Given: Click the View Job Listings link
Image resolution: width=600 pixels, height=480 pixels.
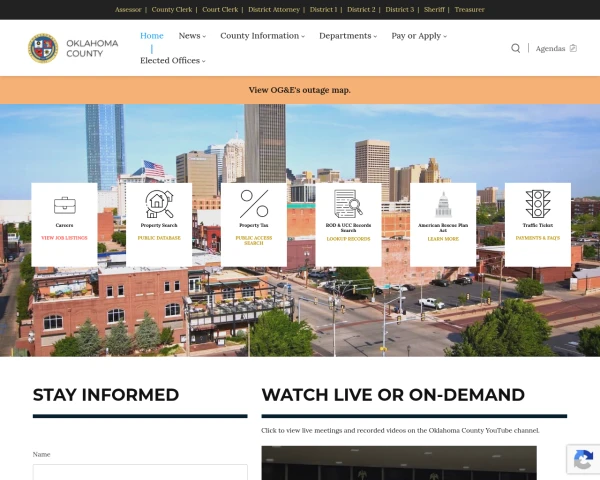Looking at the screenshot, I should [x=64, y=238].
